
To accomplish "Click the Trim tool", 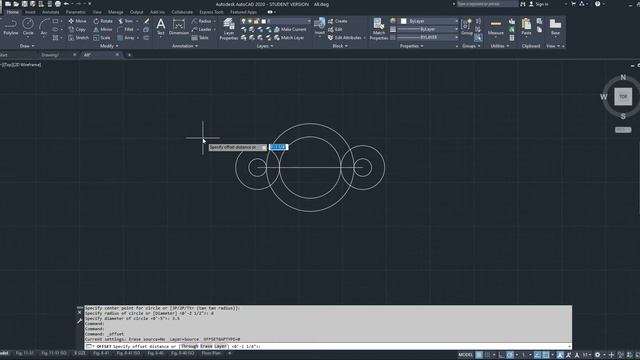I will click(x=126, y=21).
